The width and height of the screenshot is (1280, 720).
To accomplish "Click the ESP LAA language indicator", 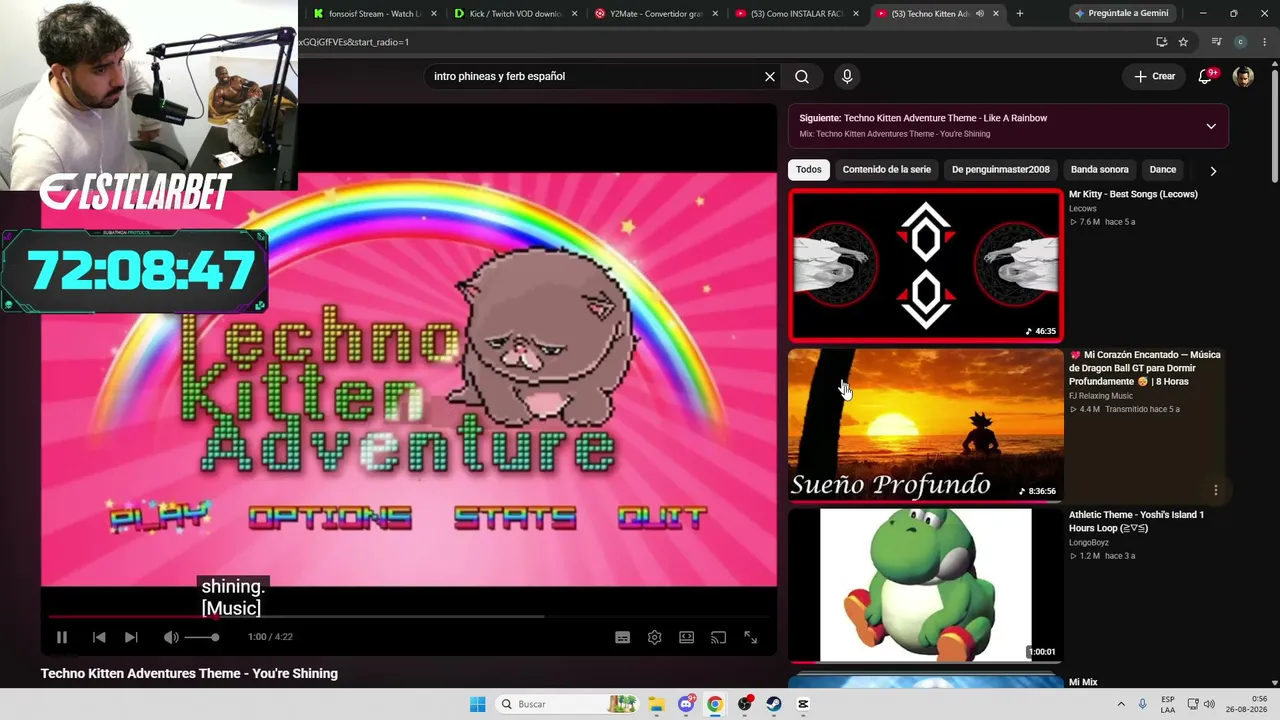I will pos(1168,704).
